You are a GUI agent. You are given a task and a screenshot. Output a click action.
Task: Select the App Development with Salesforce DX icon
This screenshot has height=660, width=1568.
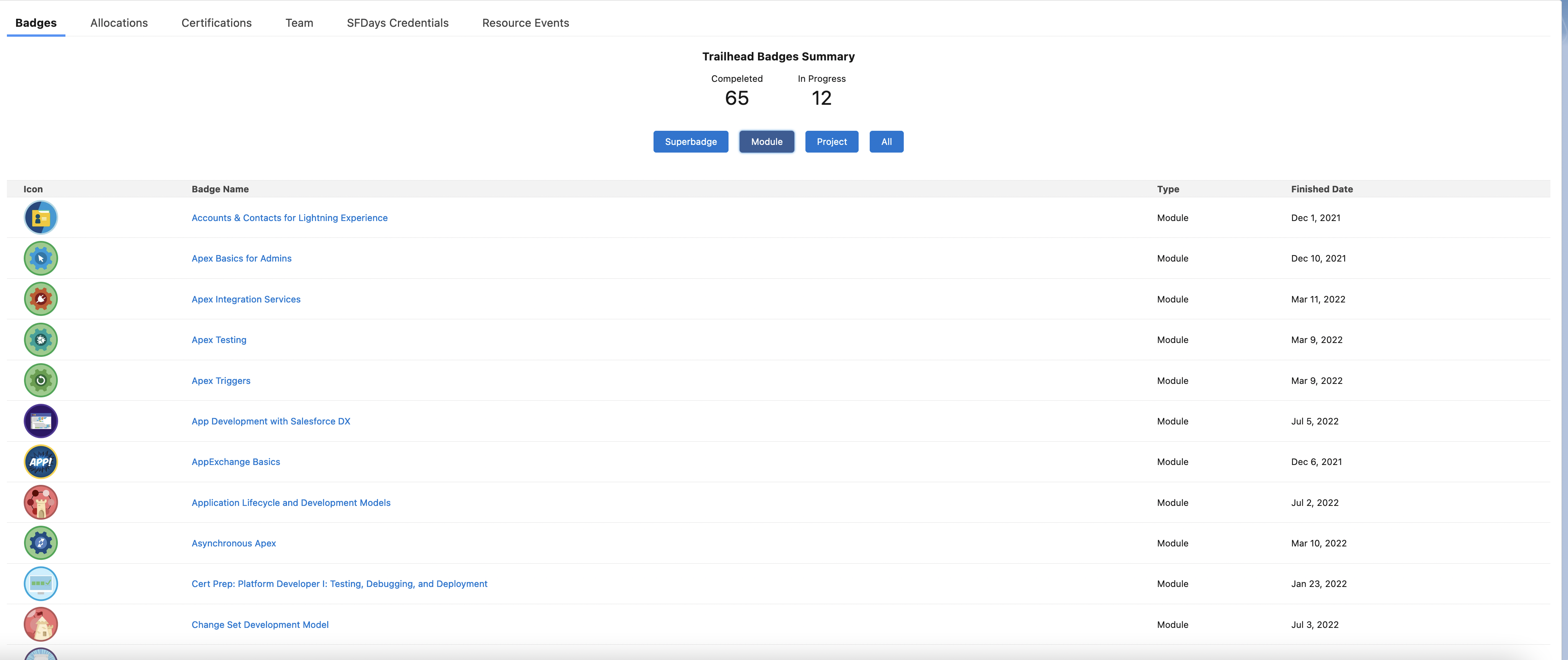point(40,420)
